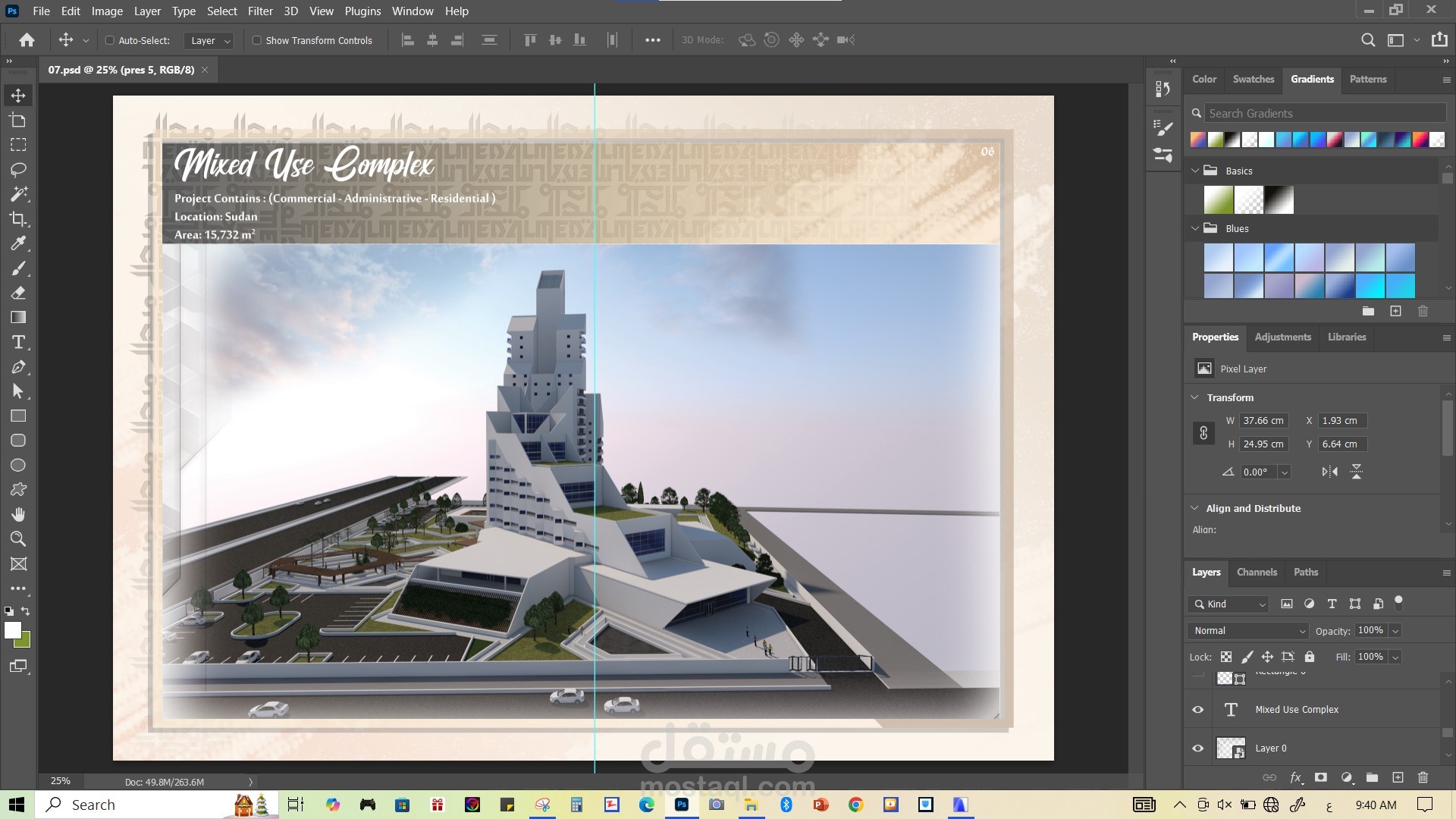This screenshot has width=1456, height=819.
Task: Switch to the Channels tab
Action: point(1257,572)
